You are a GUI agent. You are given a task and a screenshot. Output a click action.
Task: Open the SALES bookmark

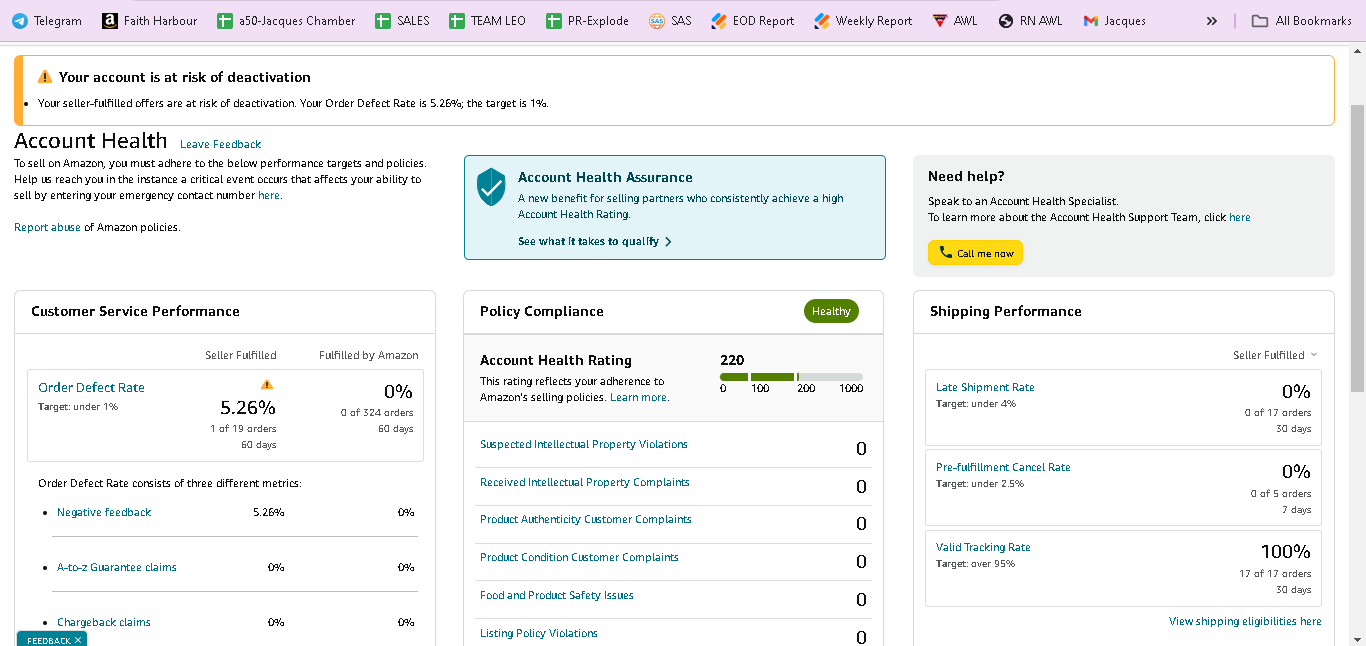pos(402,20)
